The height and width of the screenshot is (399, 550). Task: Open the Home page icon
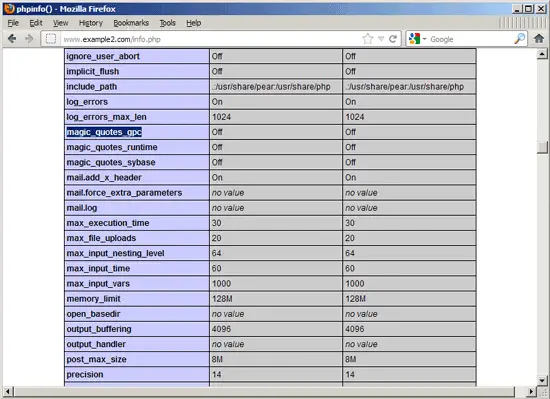coord(539,38)
